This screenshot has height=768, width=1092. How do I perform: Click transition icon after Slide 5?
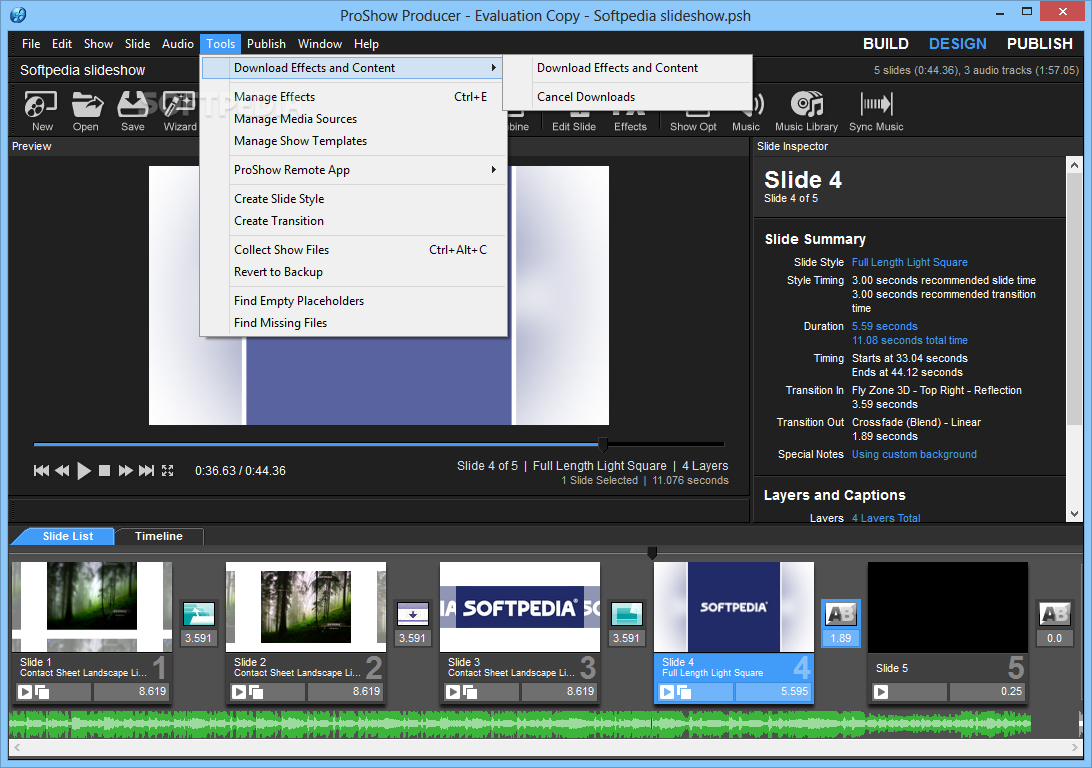point(1054,614)
